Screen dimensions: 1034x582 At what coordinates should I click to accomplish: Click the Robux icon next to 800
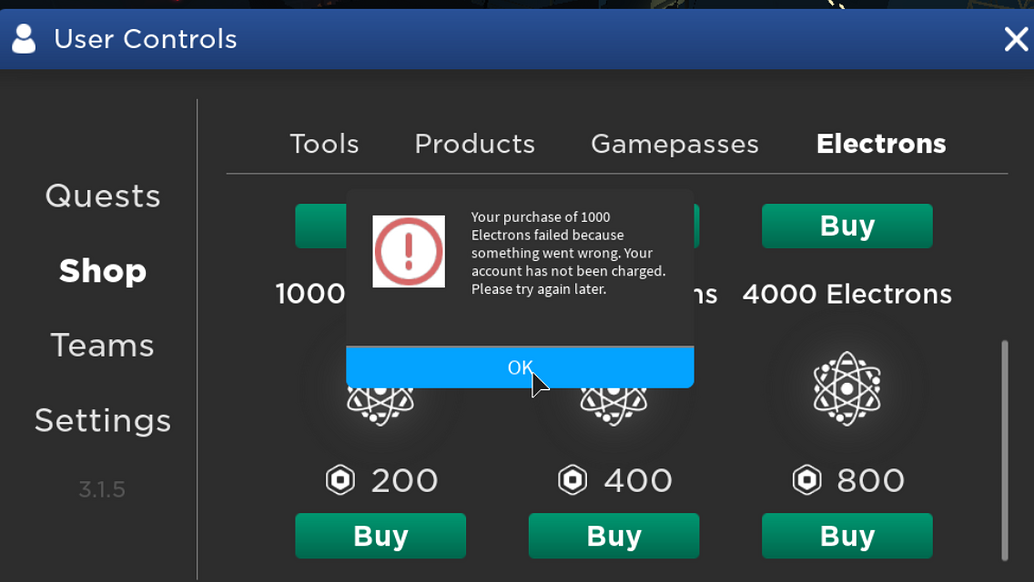click(807, 480)
